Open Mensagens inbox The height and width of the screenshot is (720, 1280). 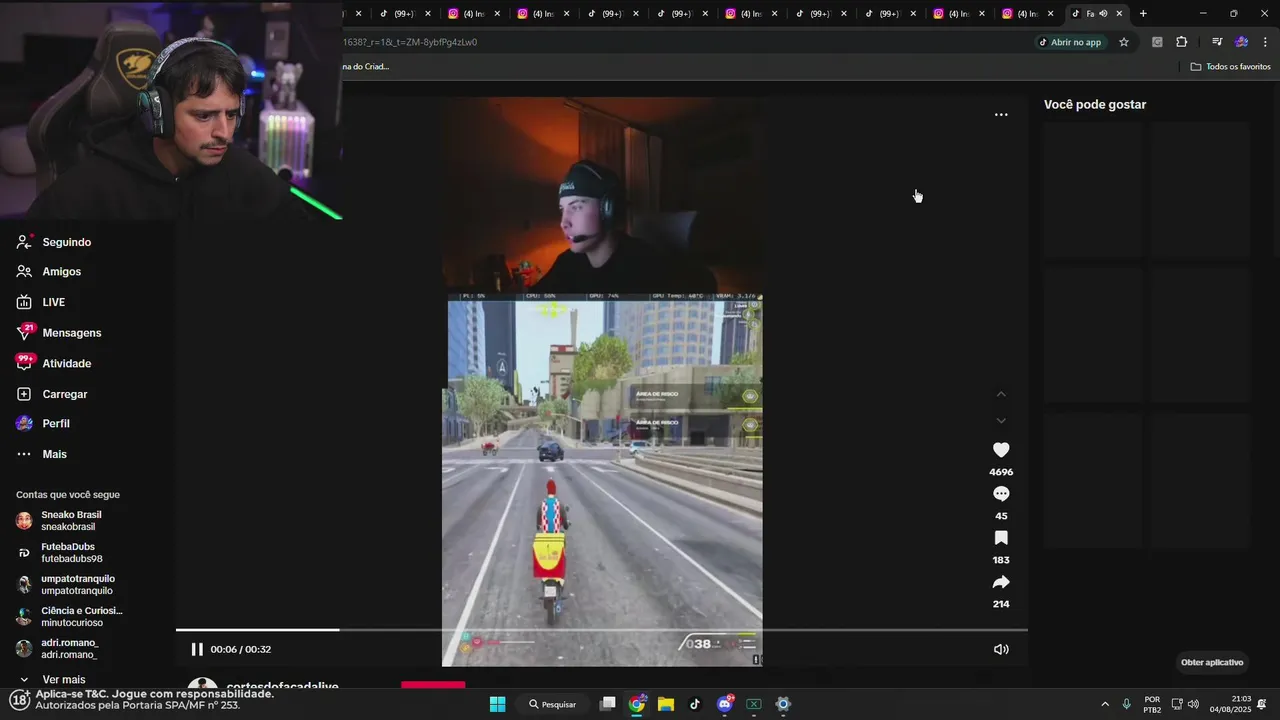tap(59, 333)
